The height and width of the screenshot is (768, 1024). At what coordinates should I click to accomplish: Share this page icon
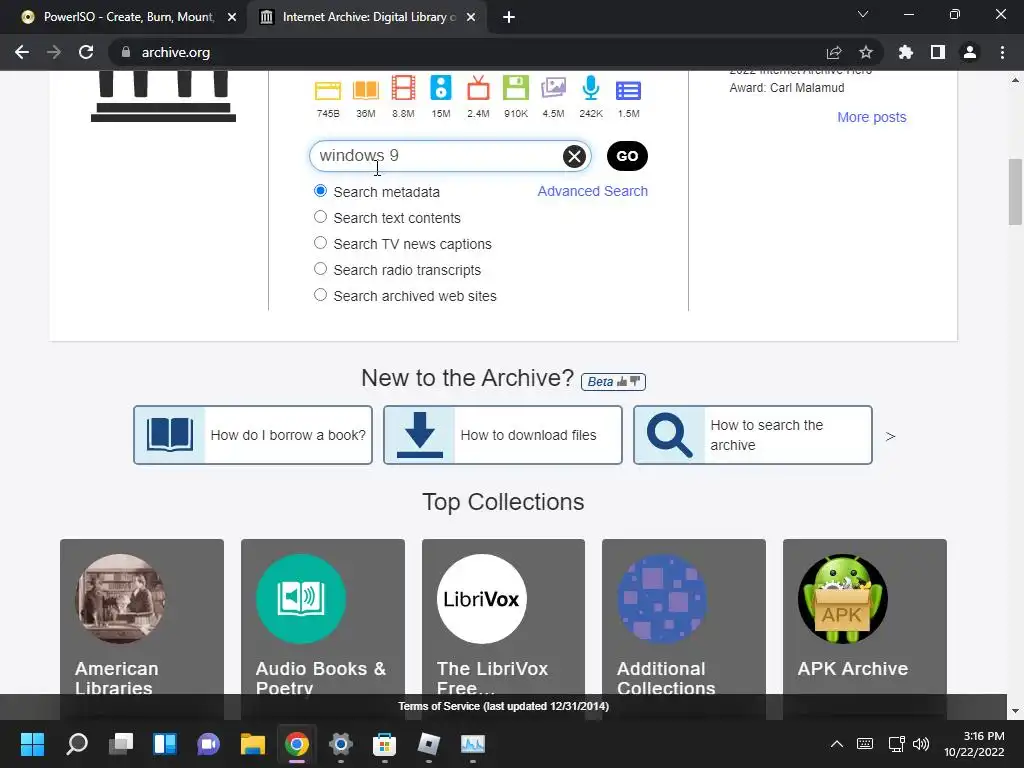point(834,52)
